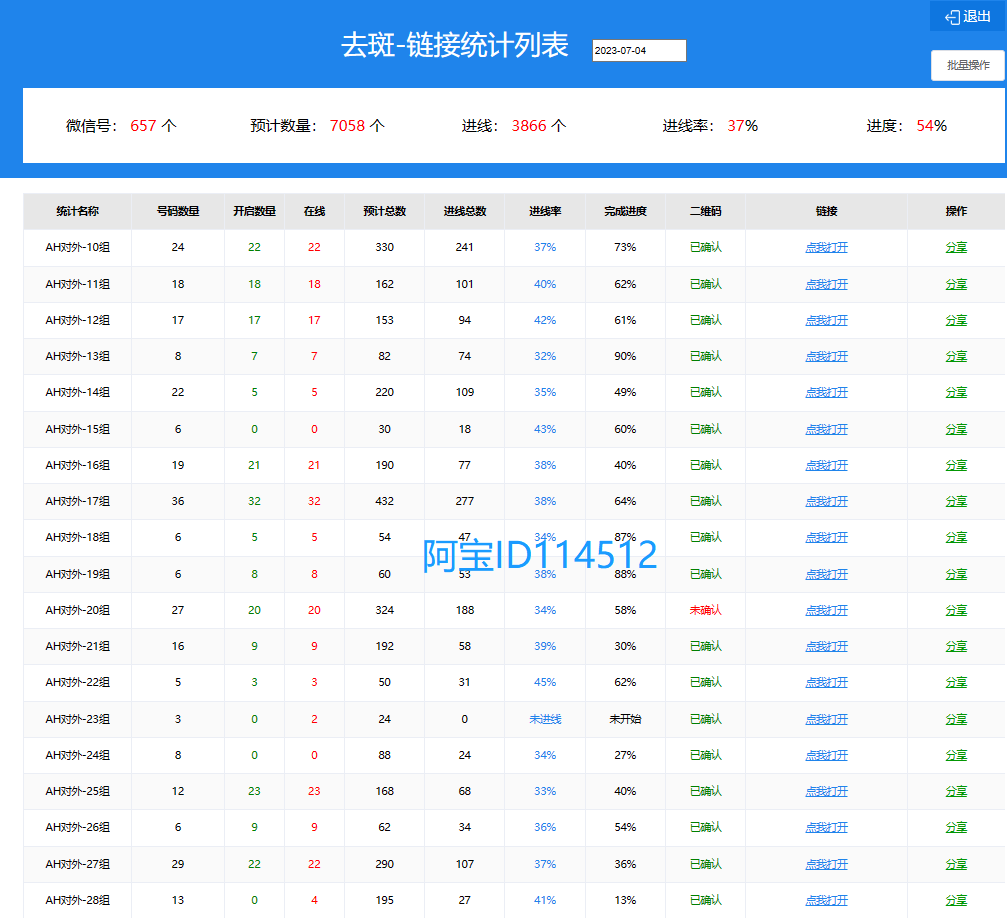The height and width of the screenshot is (918, 1007).
Task: Open the 点我打开 link for AH对外-12组
Action: pos(827,320)
